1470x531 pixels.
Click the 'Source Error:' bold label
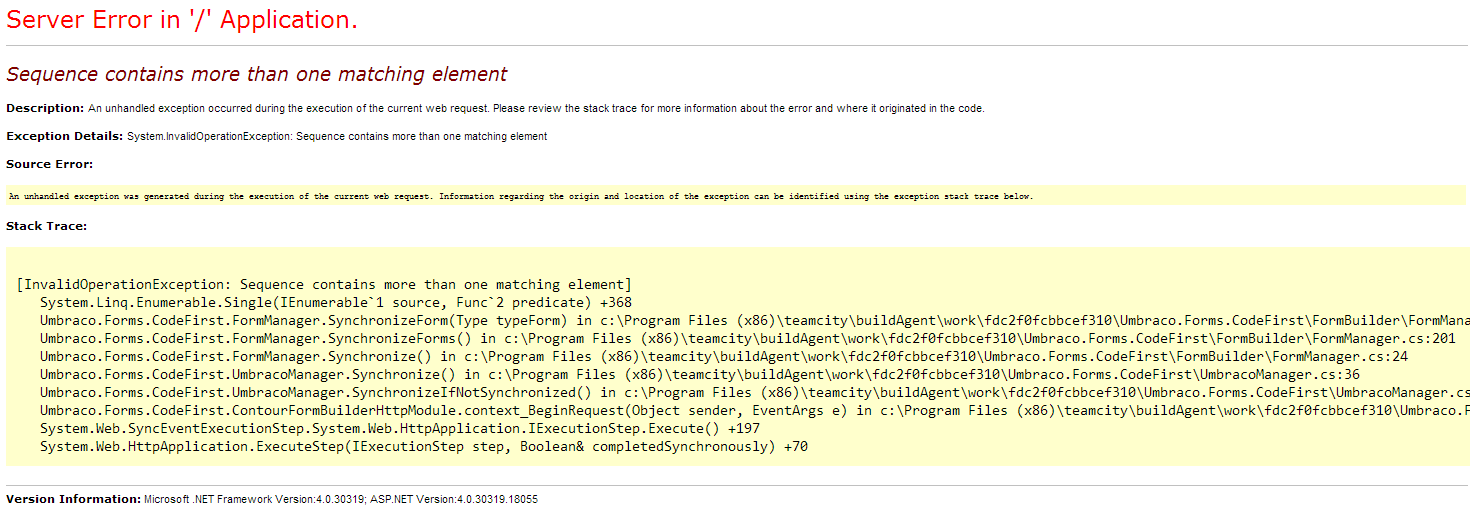[49, 164]
